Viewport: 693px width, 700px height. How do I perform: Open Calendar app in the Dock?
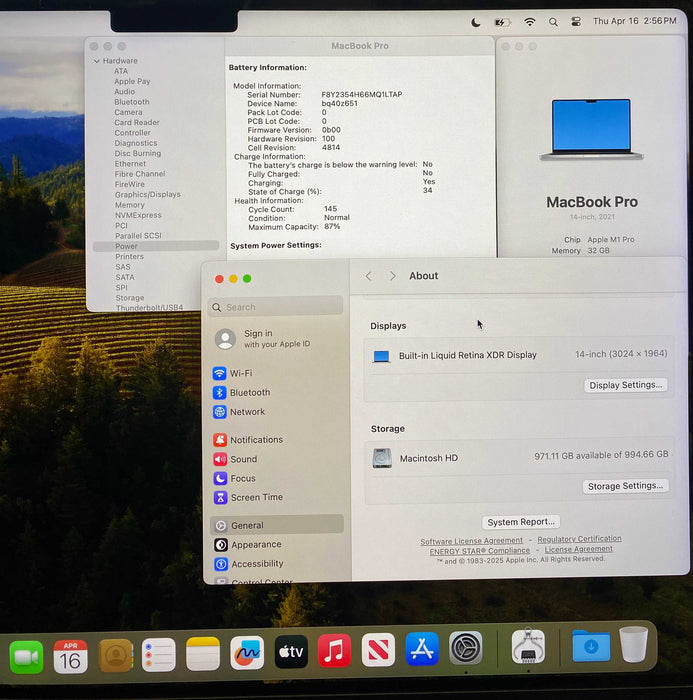click(71, 656)
